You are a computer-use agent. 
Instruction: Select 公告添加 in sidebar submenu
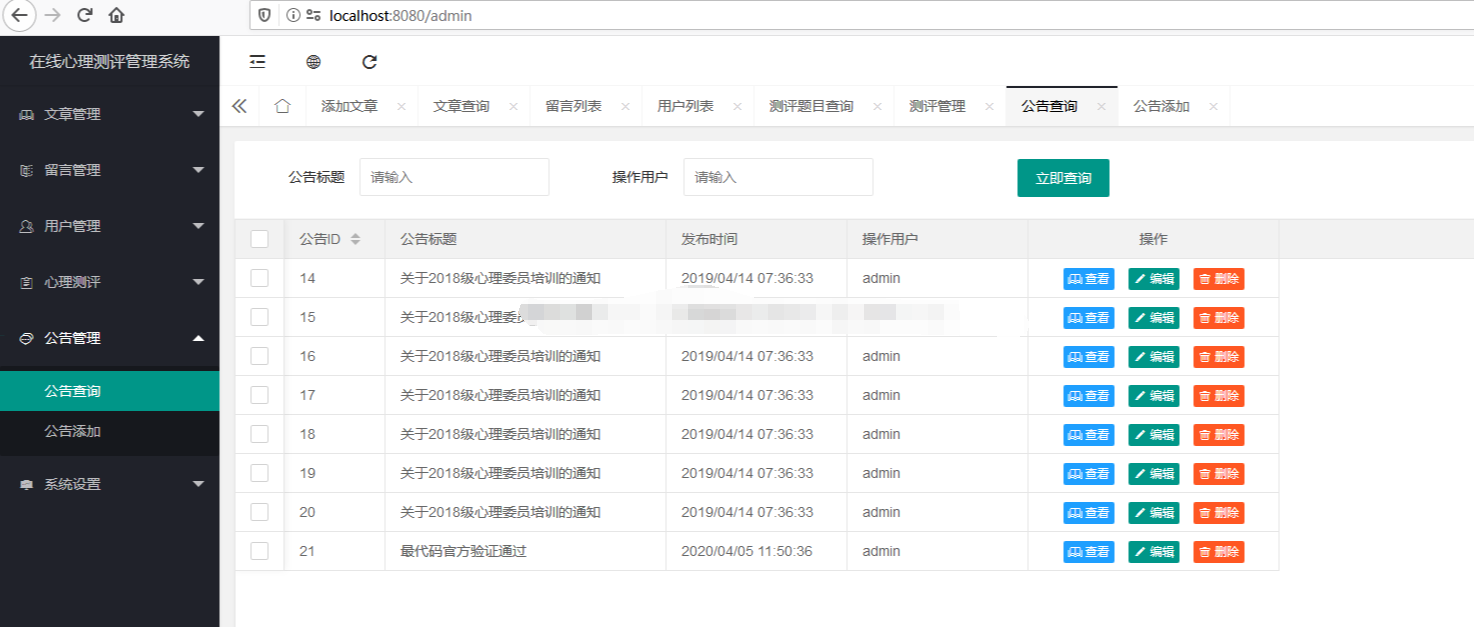coord(110,431)
